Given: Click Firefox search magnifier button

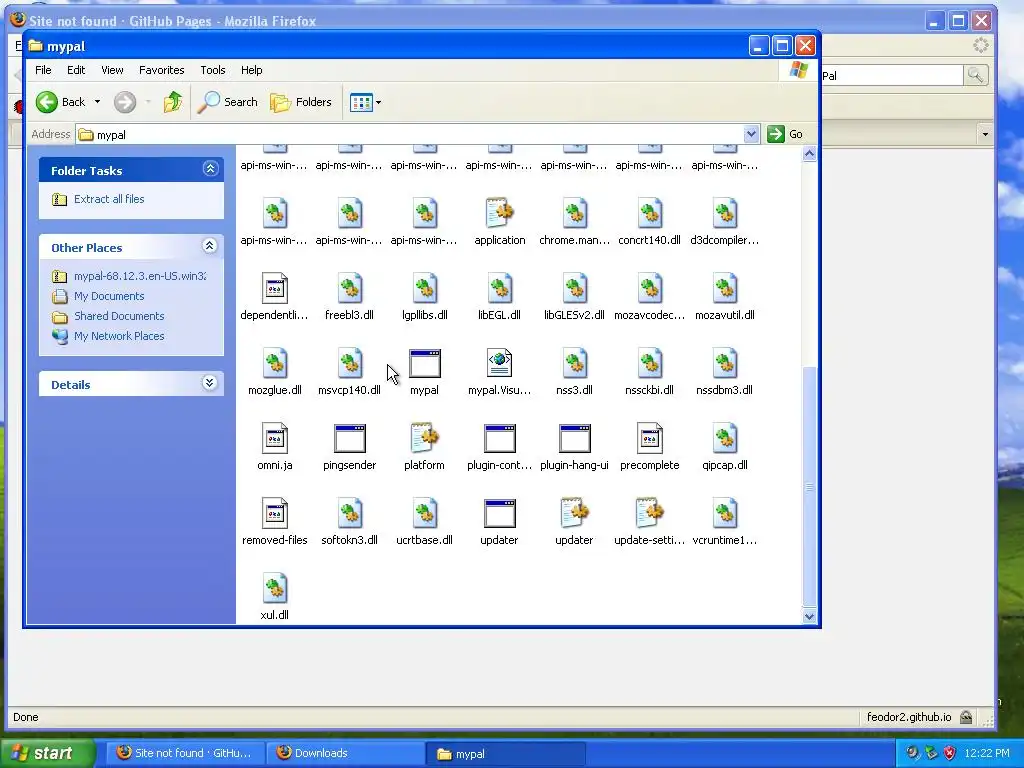Looking at the screenshot, I should [975, 75].
